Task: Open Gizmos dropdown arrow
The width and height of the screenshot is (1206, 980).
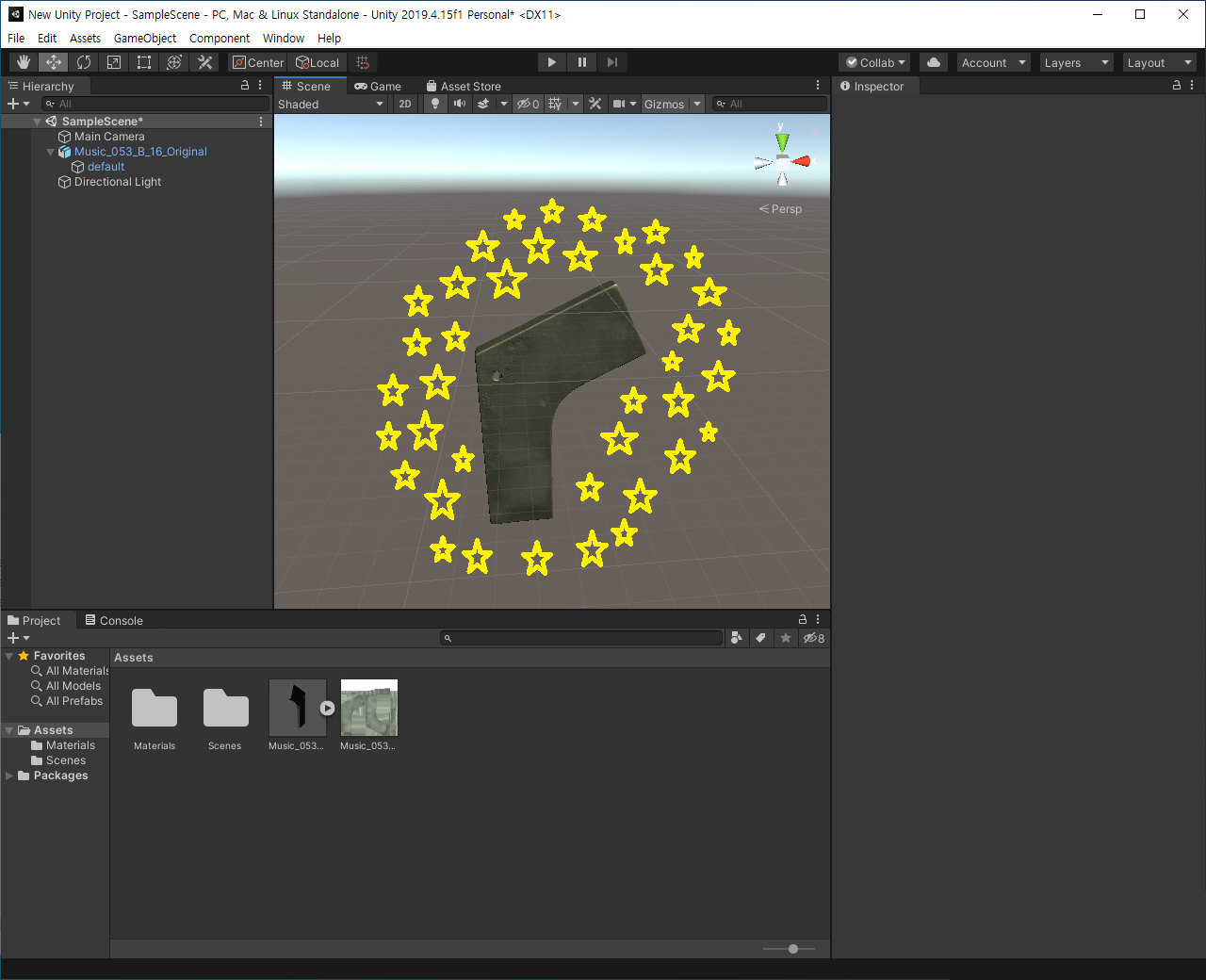Action: coord(697,104)
